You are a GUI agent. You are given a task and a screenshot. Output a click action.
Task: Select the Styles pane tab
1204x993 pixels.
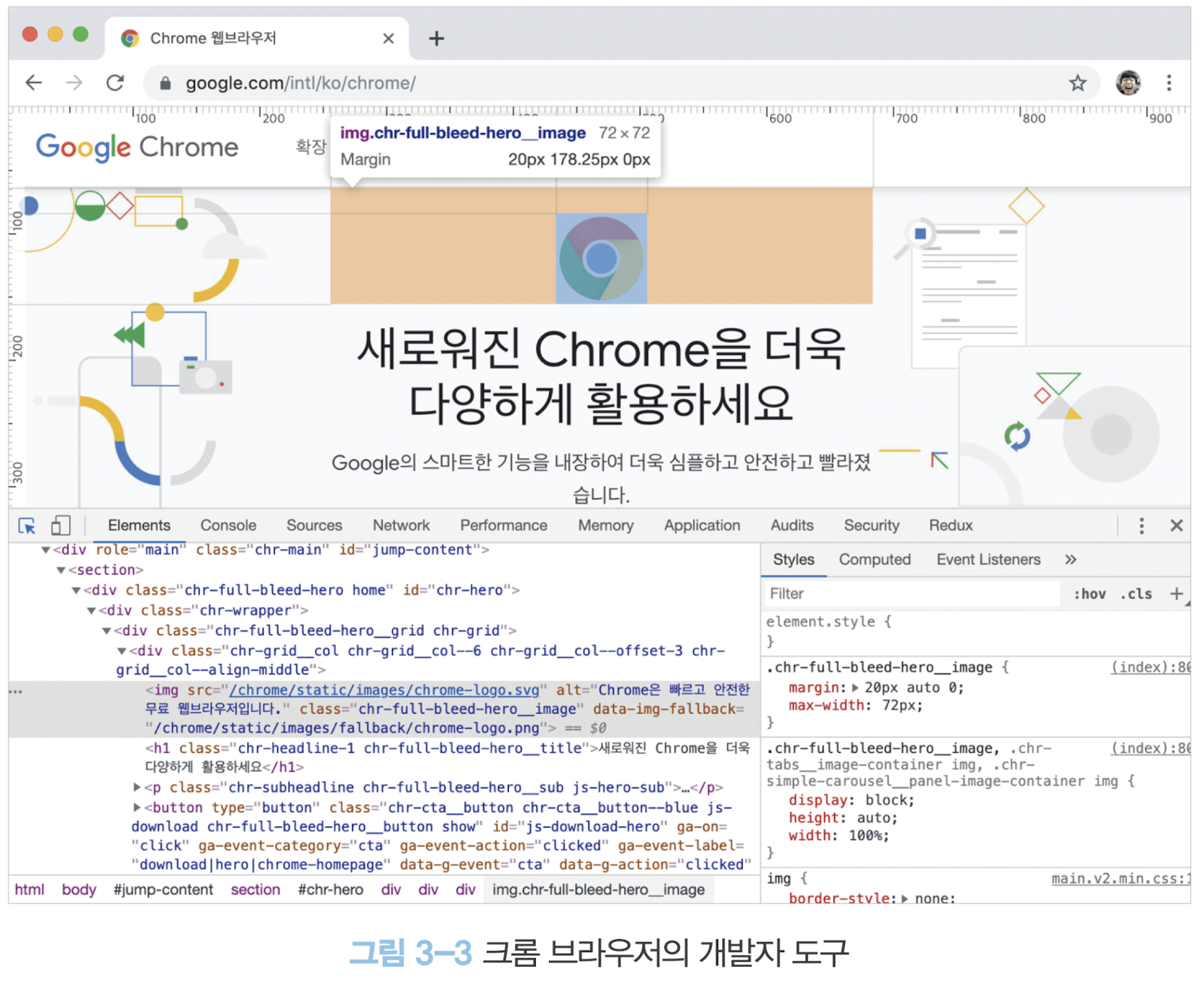click(x=794, y=560)
